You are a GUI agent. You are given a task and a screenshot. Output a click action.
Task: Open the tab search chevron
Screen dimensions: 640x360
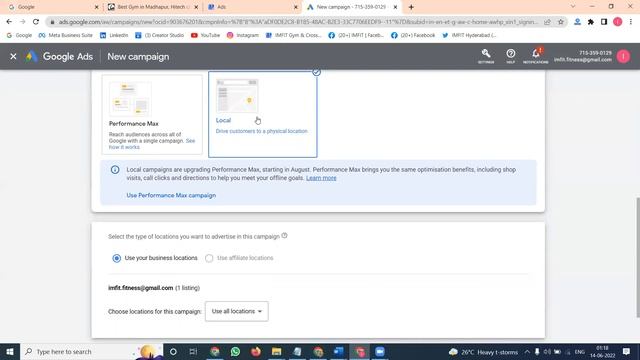pos(573,7)
